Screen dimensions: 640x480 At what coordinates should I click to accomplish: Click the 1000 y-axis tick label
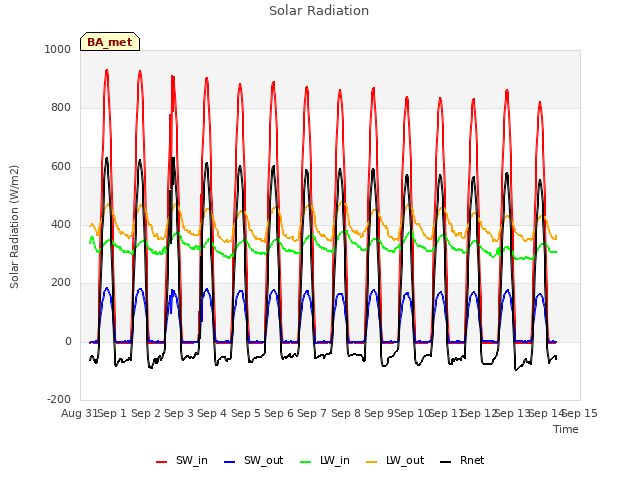pyautogui.click(x=58, y=49)
